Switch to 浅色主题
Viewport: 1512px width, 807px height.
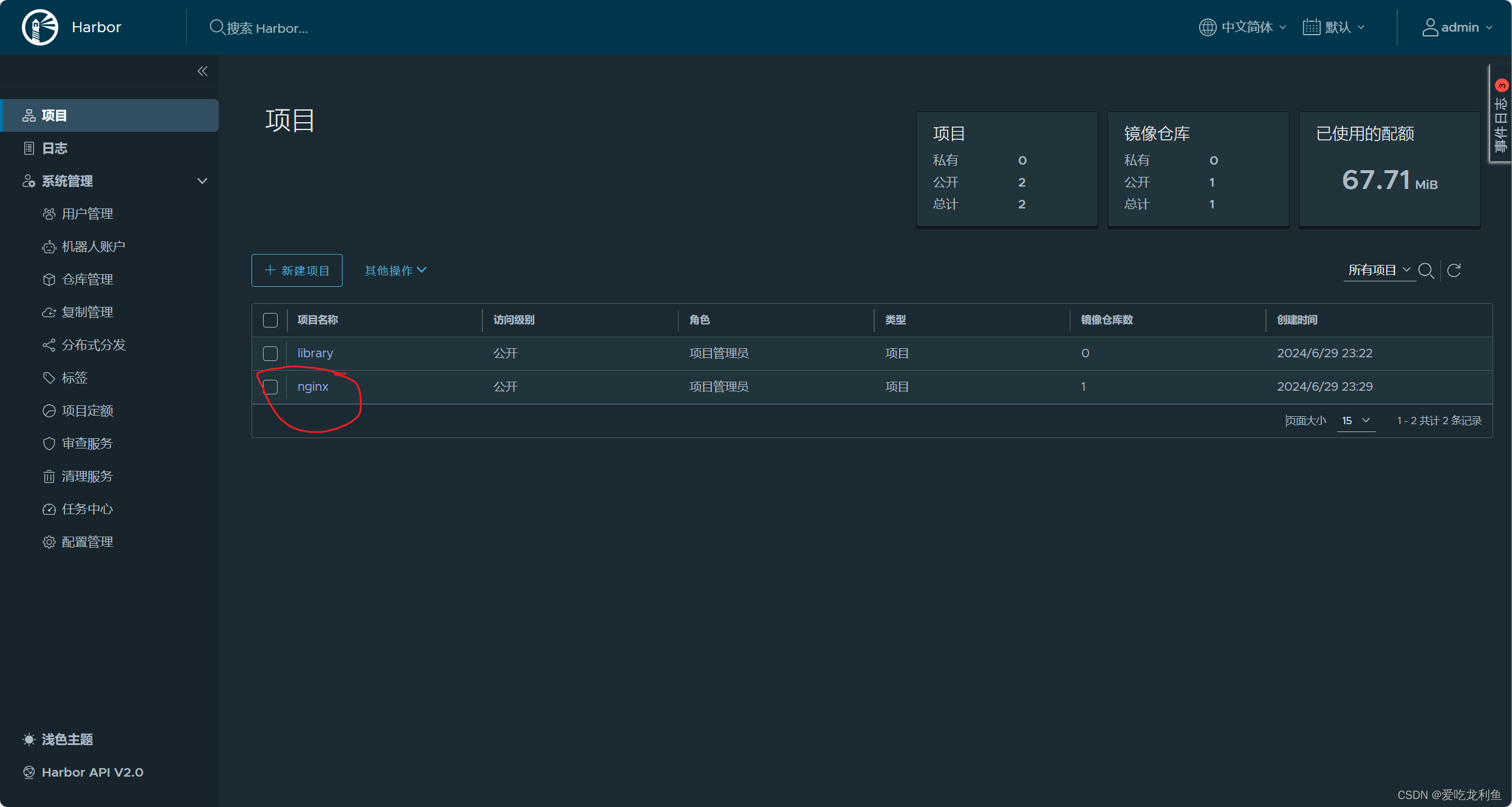click(x=58, y=740)
